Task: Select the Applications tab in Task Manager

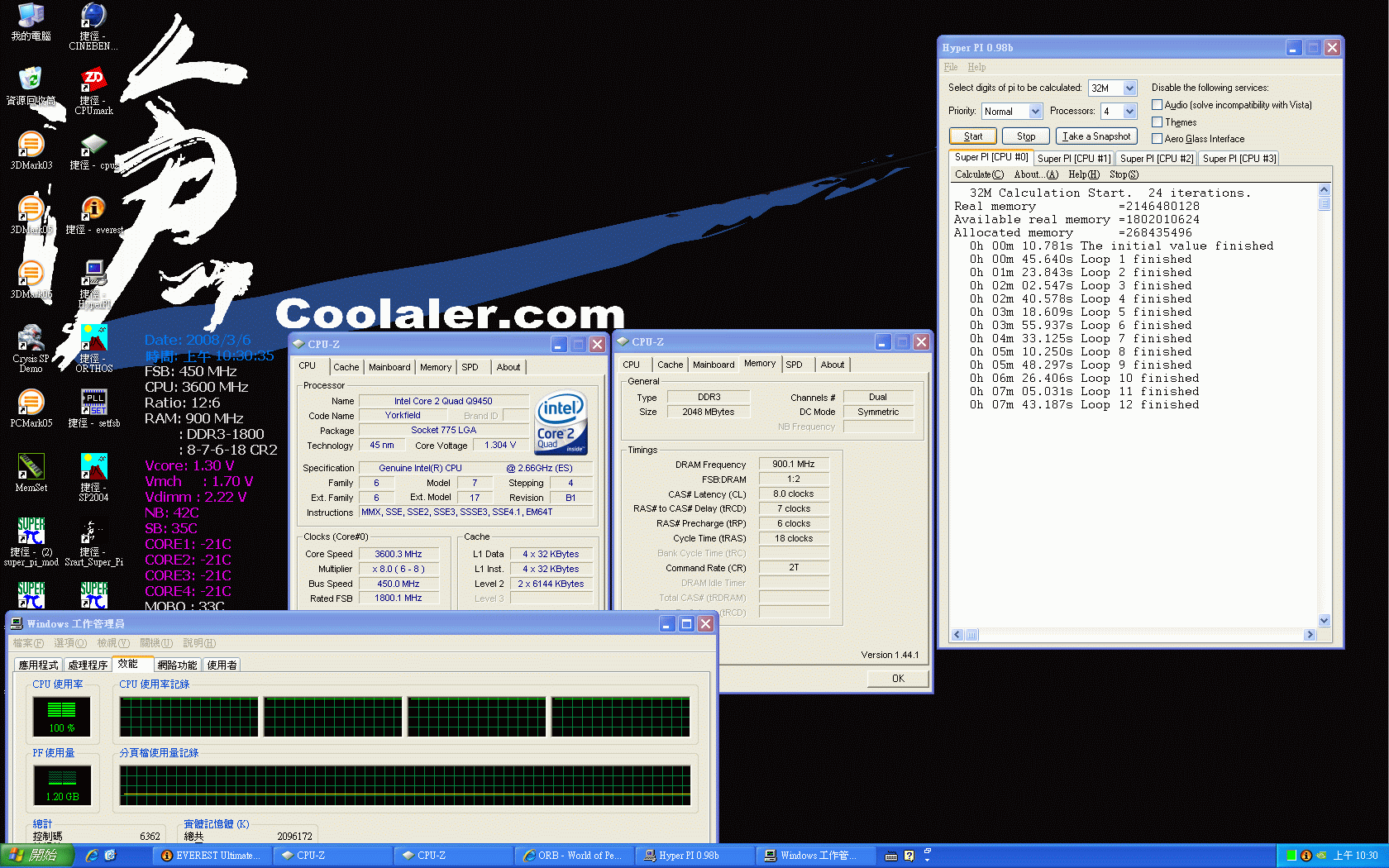Action: (38, 665)
